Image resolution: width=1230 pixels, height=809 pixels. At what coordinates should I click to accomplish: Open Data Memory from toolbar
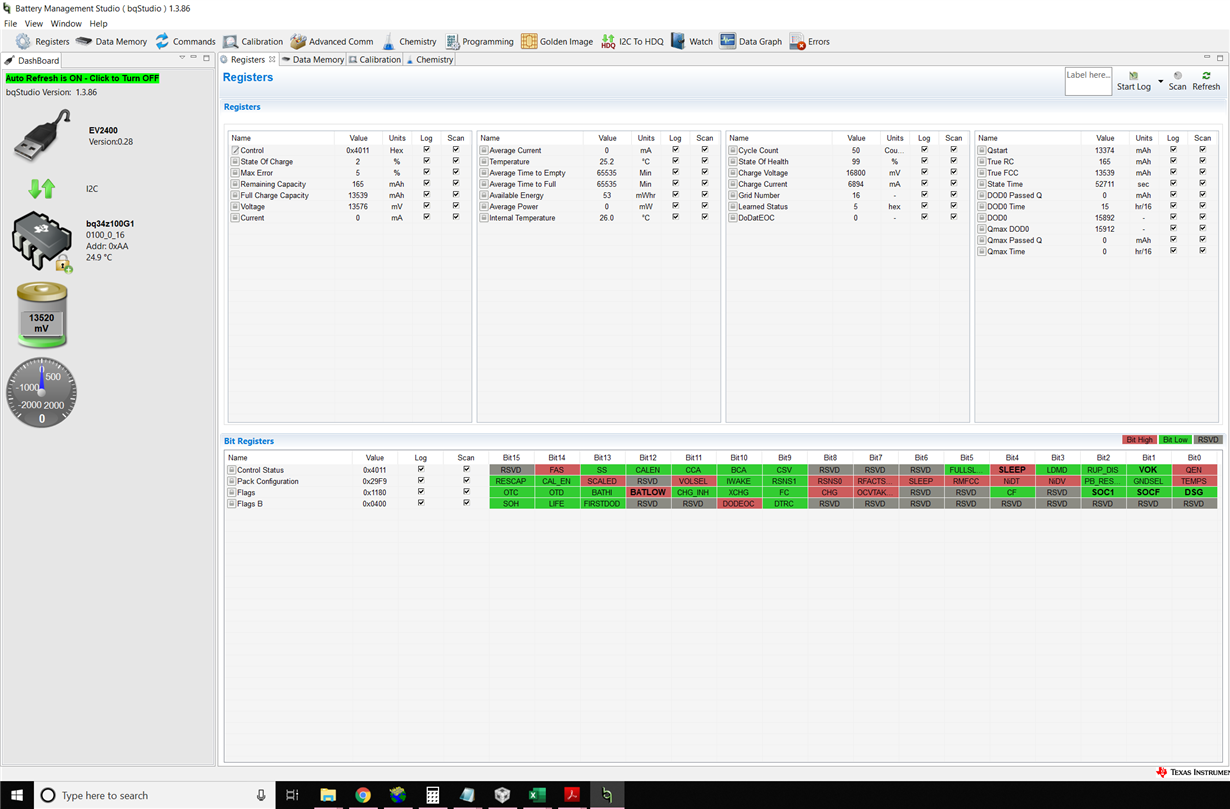[x=111, y=41]
